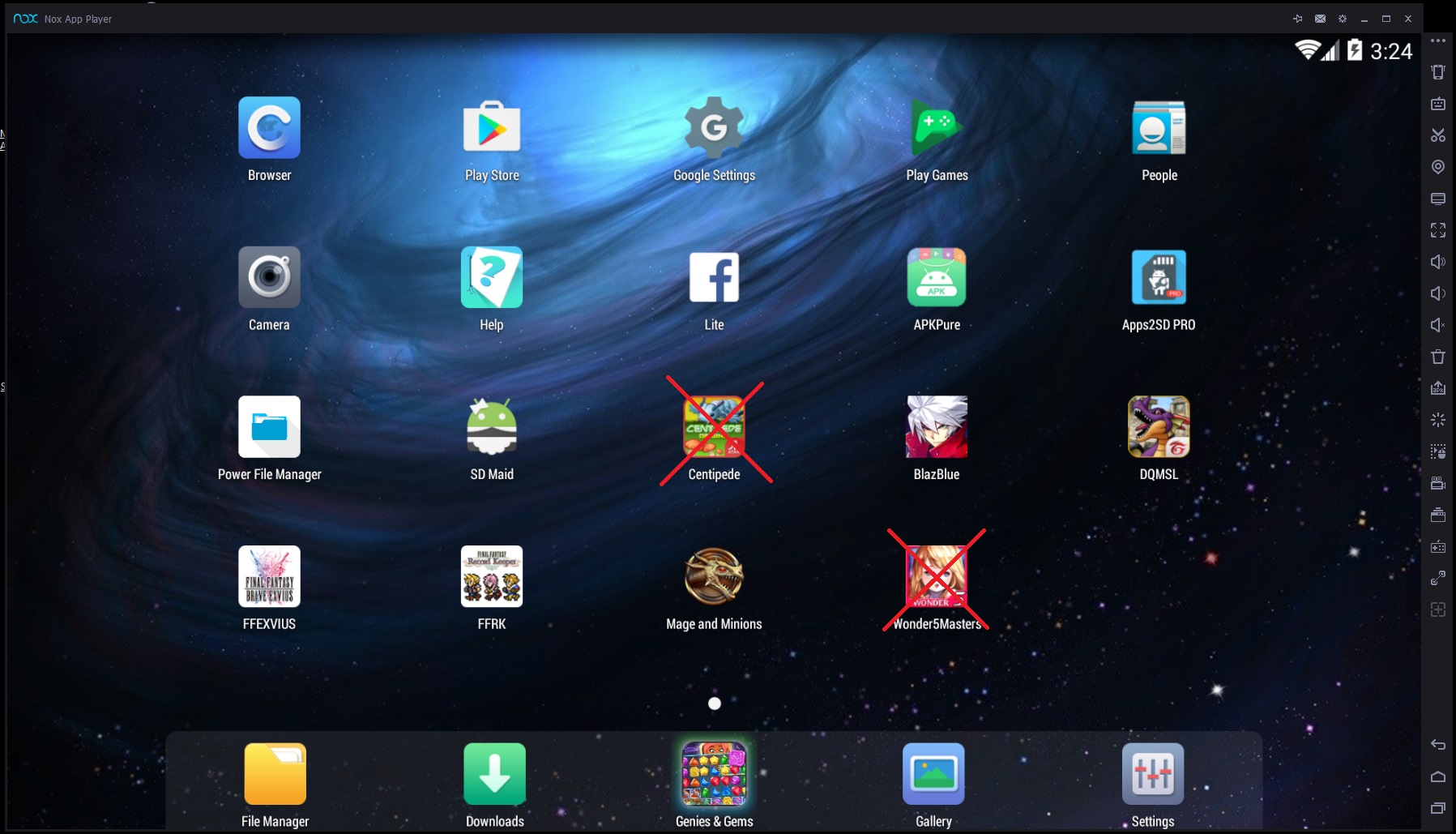
Task: Open the Downloads app in dock
Action: (494, 774)
